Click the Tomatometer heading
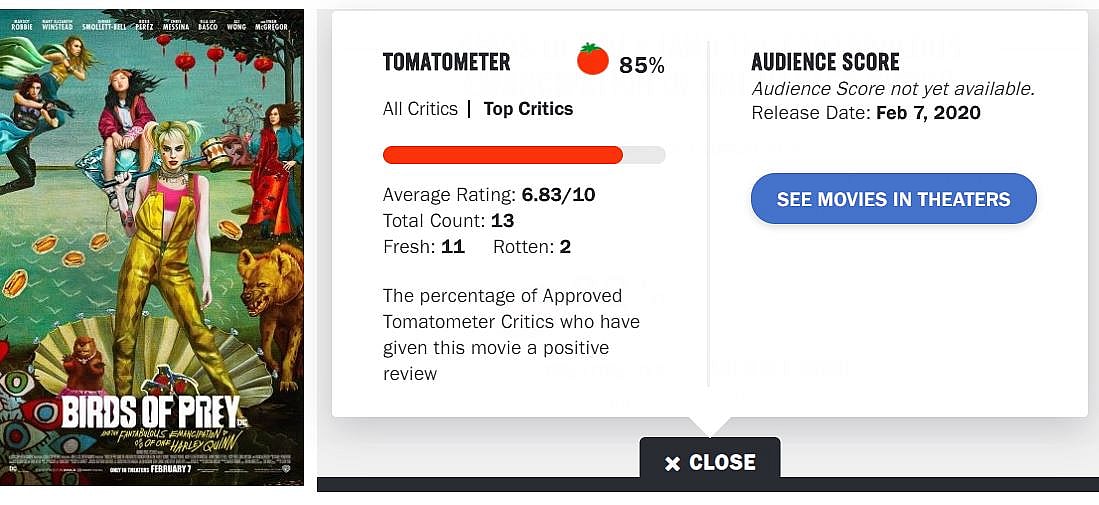This screenshot has height=505, width=1099. [446, 62]
